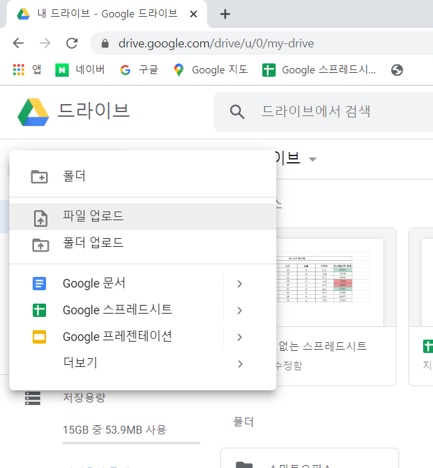Select Google 스프레드시트 menu item
The width and height of the screenshot is (433, 468).
[143, 310]
